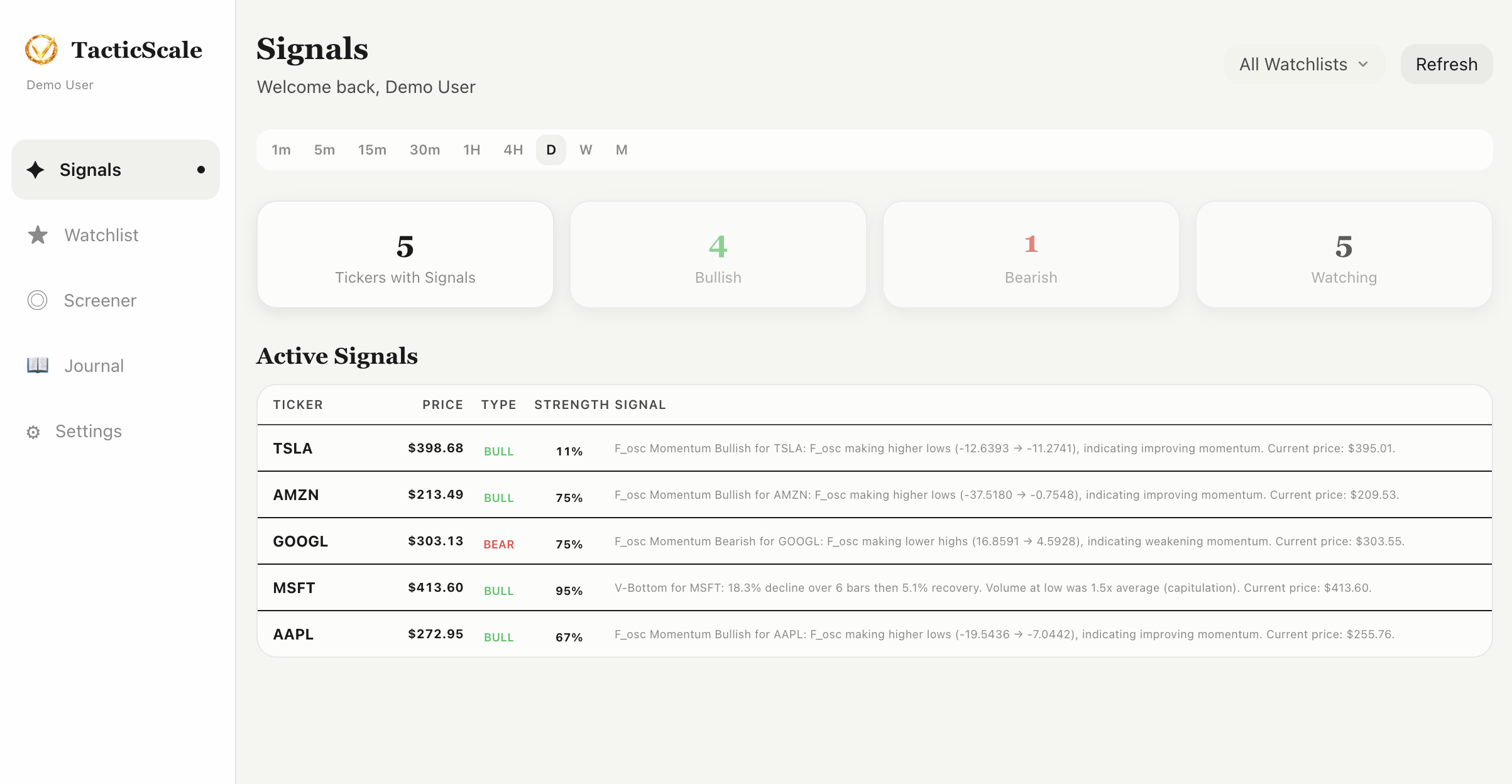Click the Journal book icon
The width and height of the screenshot is (1512, 784).
pos(38,365)
